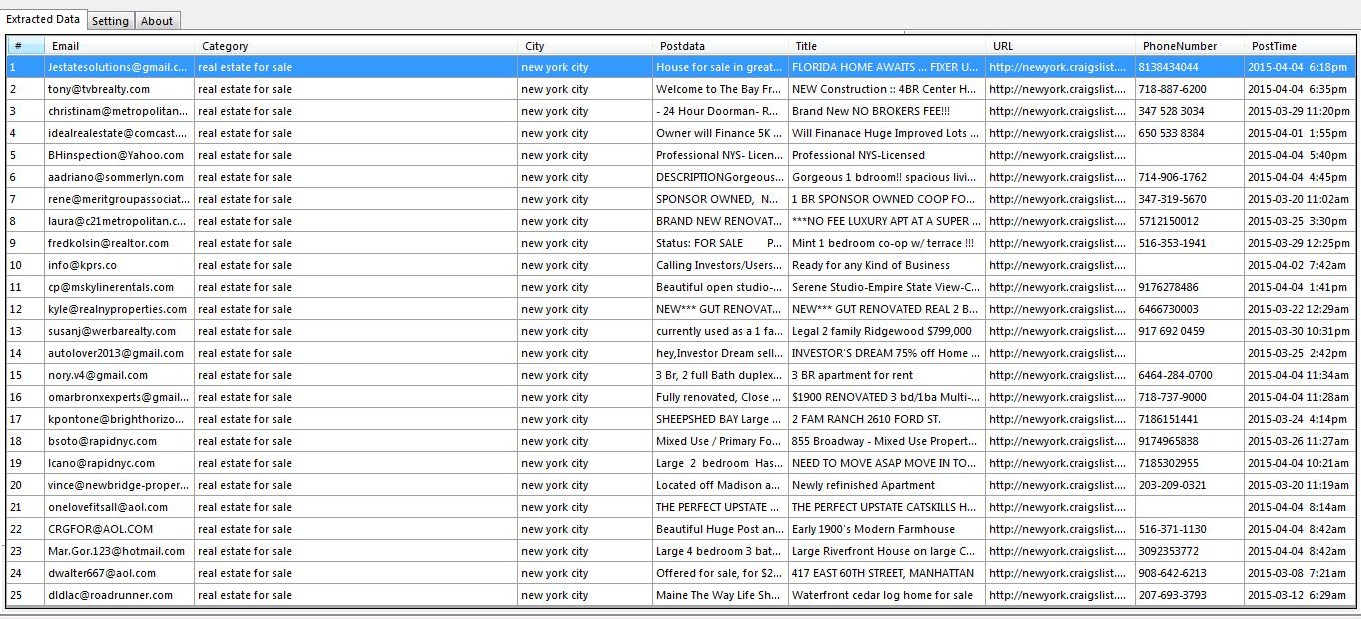Click phone number 347 528 3034
The height and width of the screenshot is (619, 1361).
pos(1171,111)
